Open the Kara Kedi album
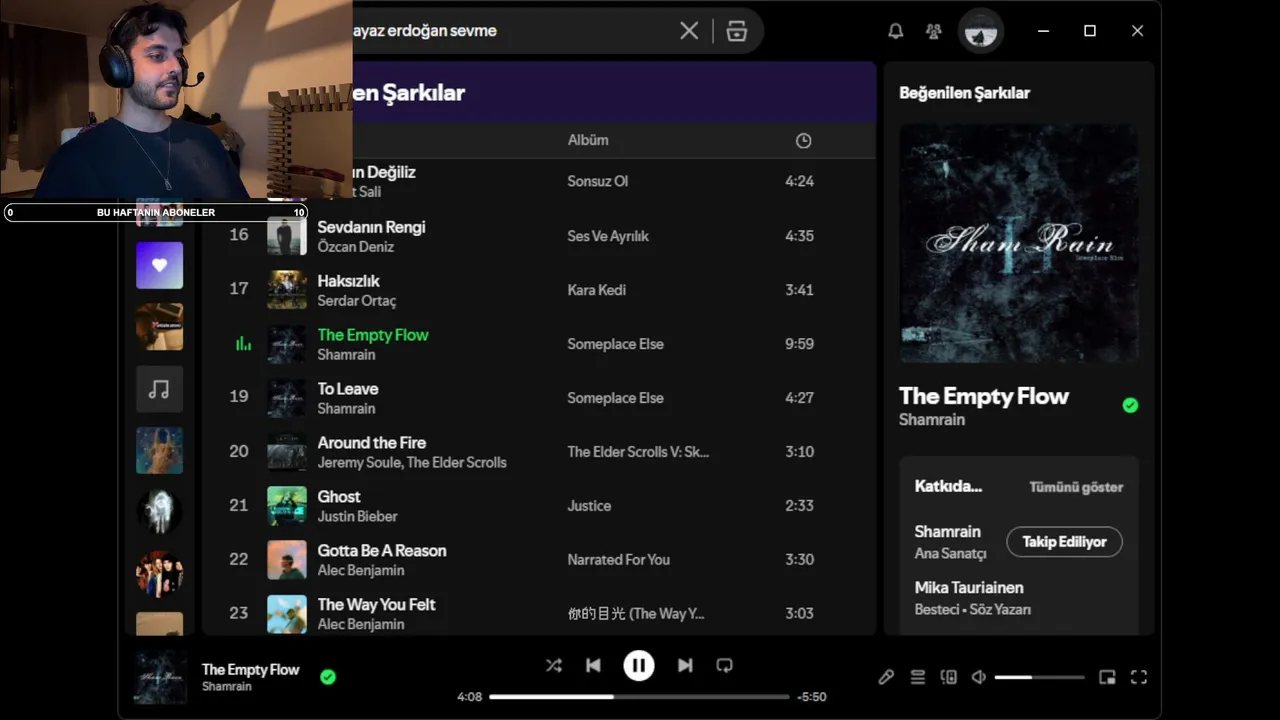The height and width of the screenshot is (720, 1280). point(597,290)
